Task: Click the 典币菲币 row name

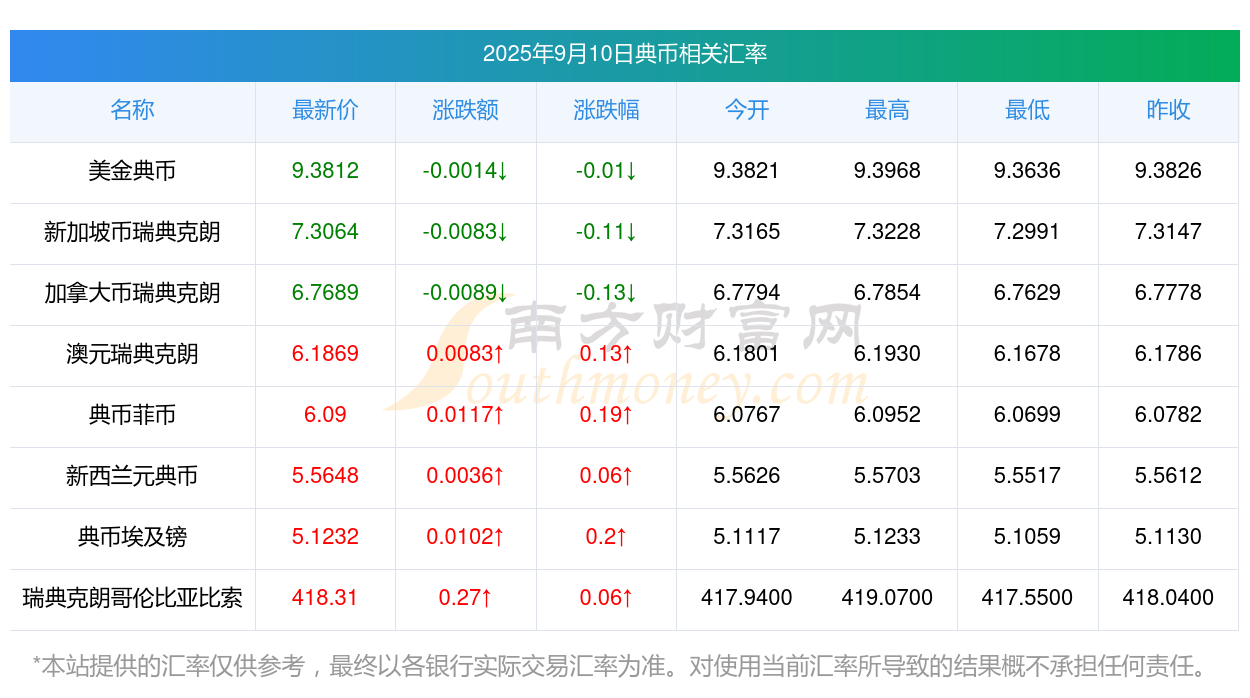Action: (x=132, y=415)
